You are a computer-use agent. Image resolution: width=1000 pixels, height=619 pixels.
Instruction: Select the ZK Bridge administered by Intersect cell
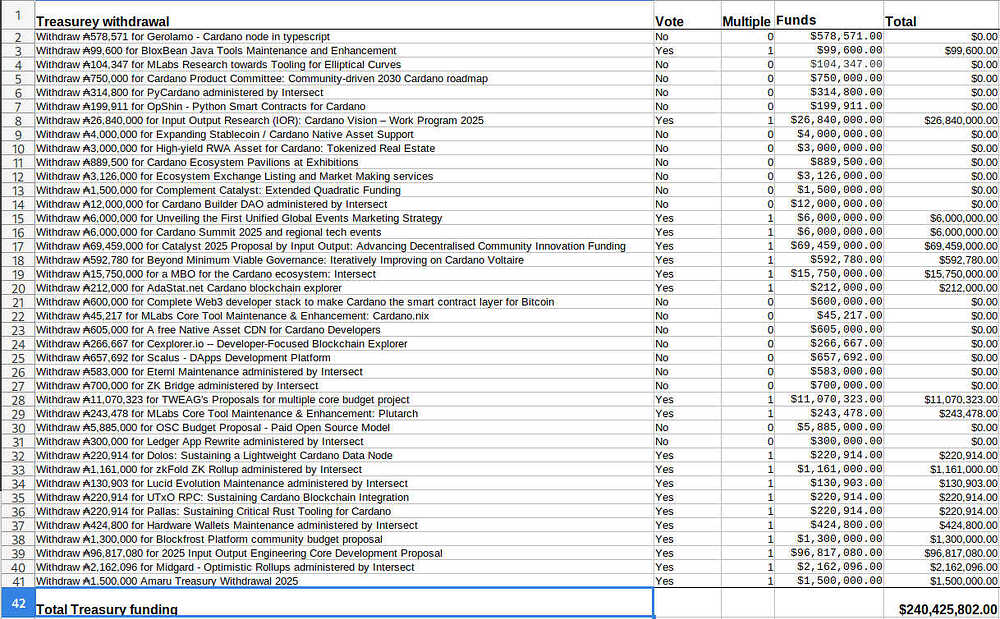point(344,386)
